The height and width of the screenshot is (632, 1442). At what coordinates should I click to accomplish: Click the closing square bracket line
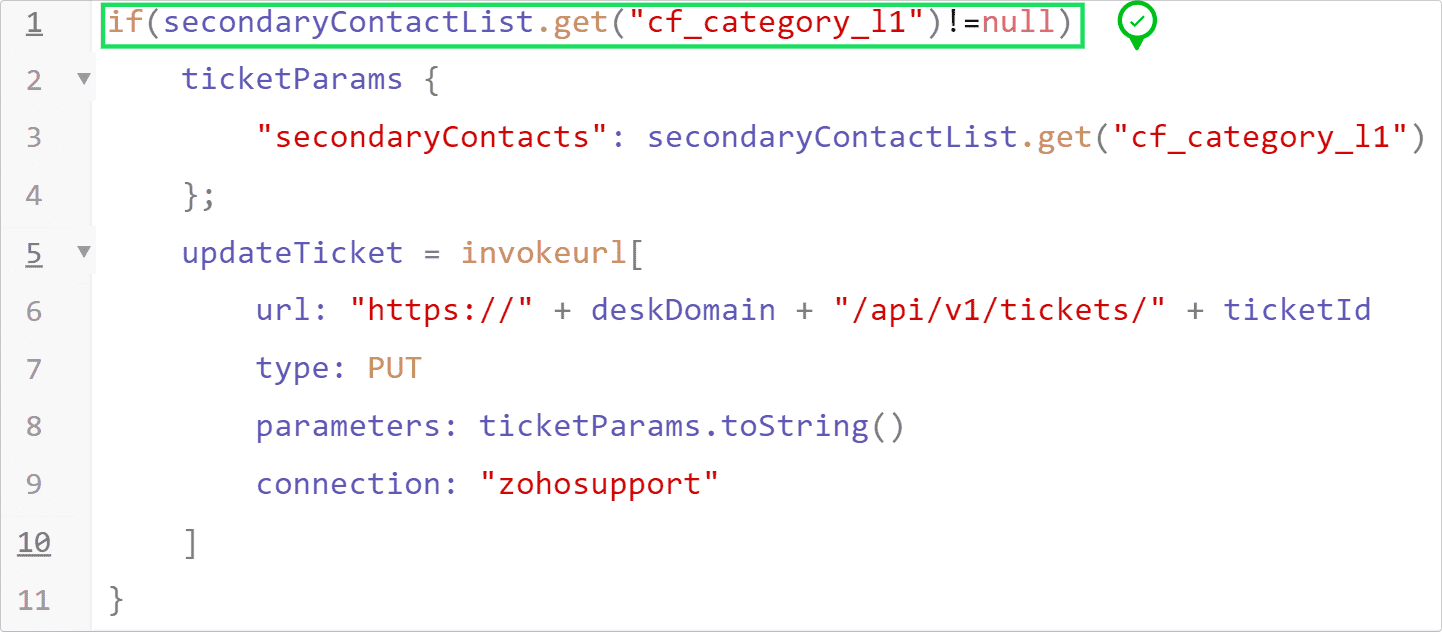191,543
